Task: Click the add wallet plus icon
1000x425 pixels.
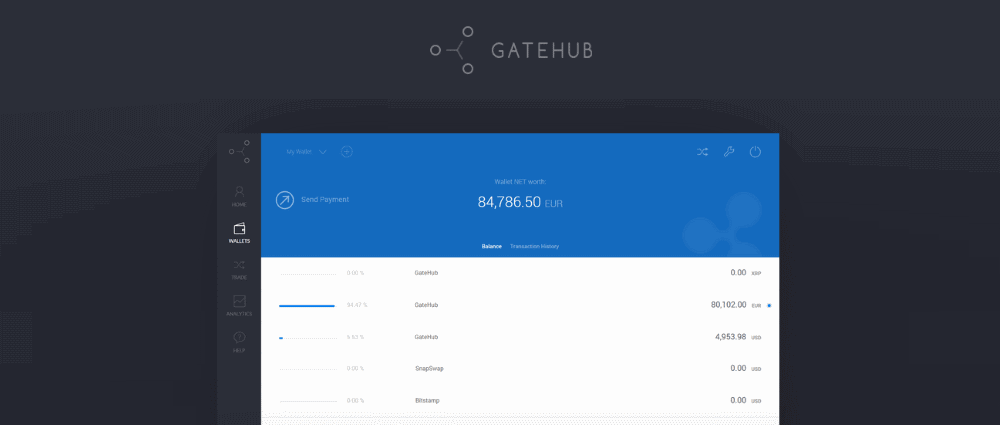Action: coord(346,152)
